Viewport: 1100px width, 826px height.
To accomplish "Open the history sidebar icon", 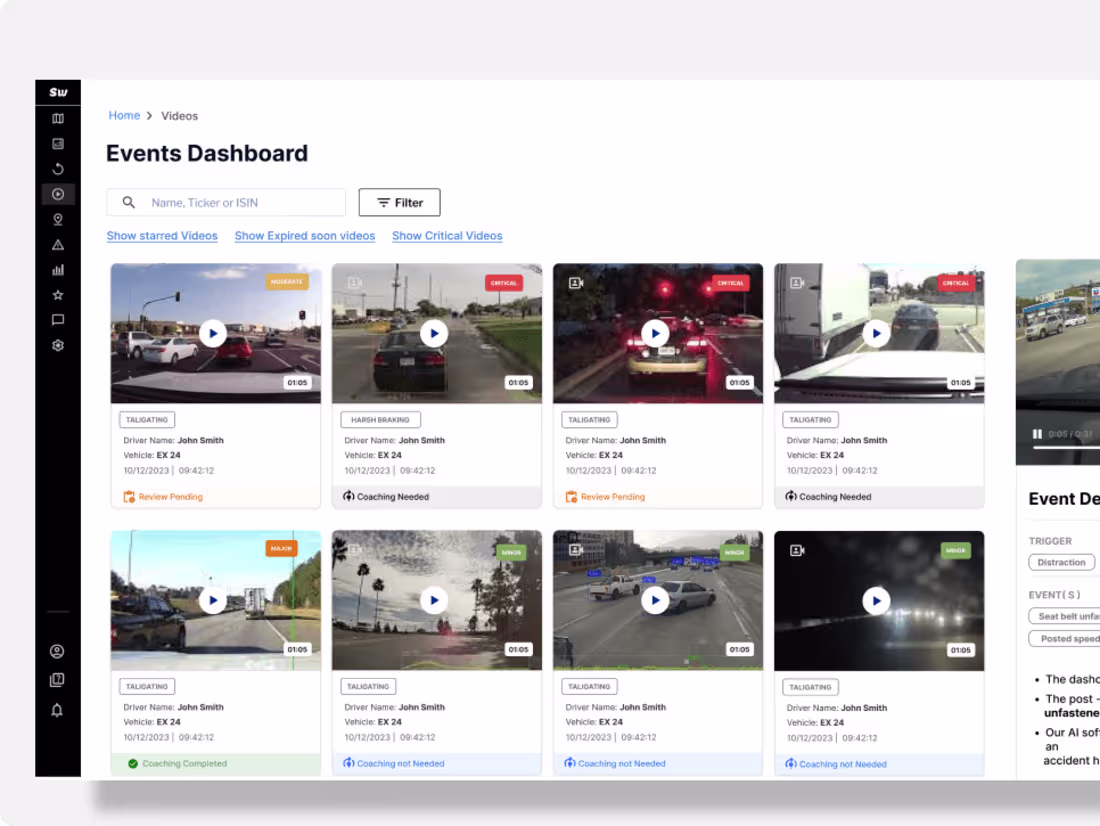I will tap(58, 168).
